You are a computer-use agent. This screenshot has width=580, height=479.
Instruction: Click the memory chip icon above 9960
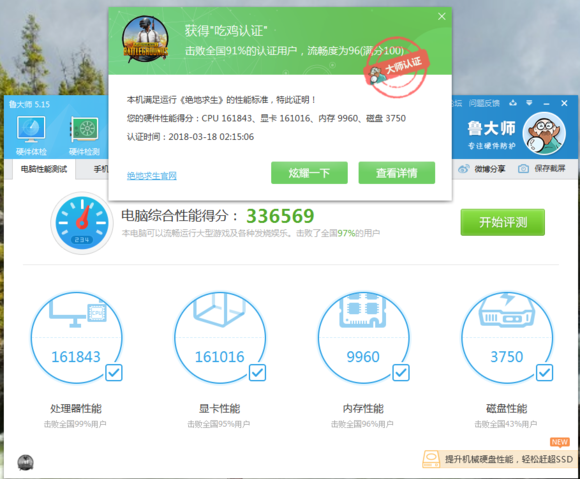(x=363, y=310)
